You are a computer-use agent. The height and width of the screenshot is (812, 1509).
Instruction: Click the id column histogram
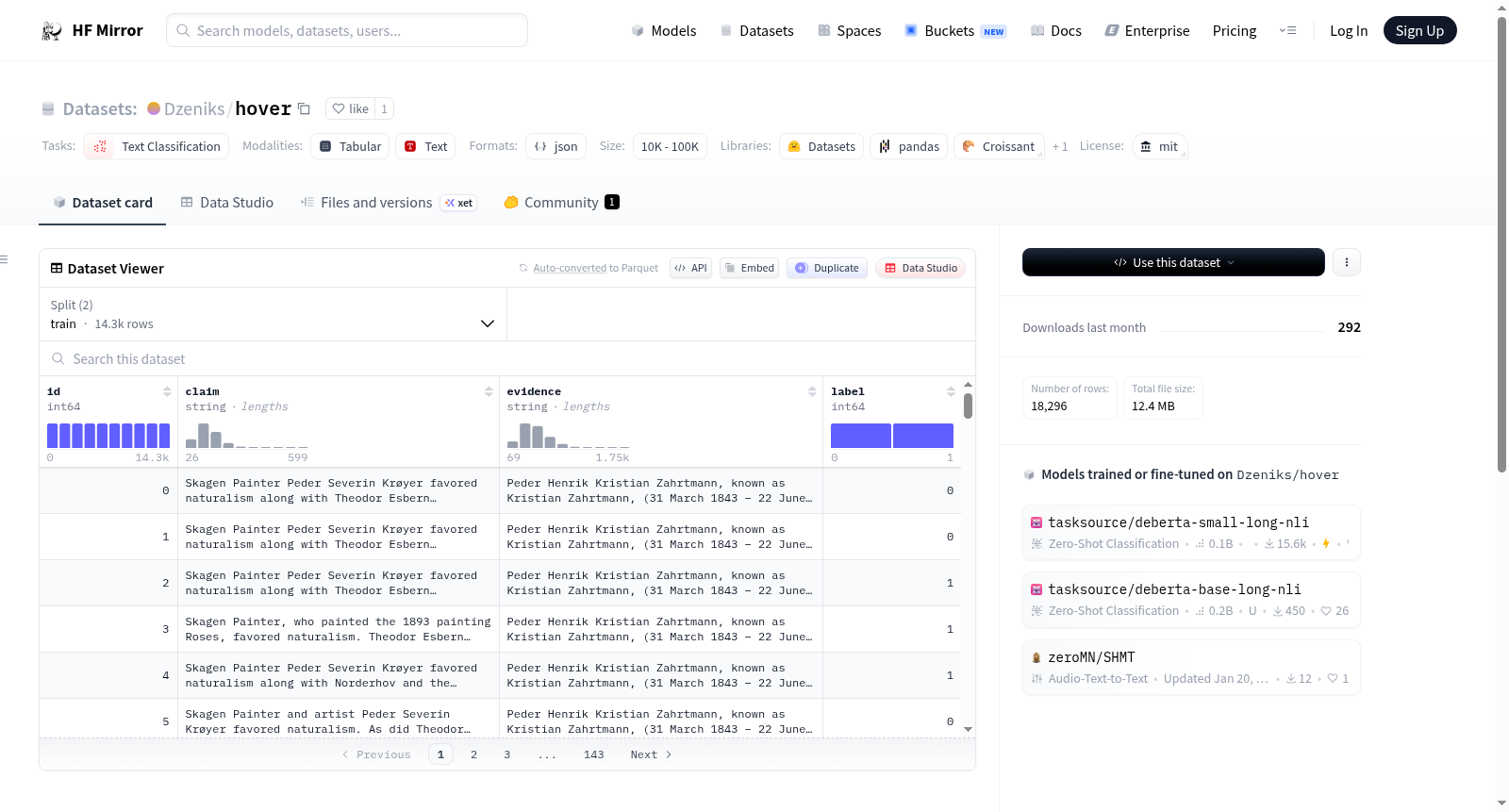108,436
